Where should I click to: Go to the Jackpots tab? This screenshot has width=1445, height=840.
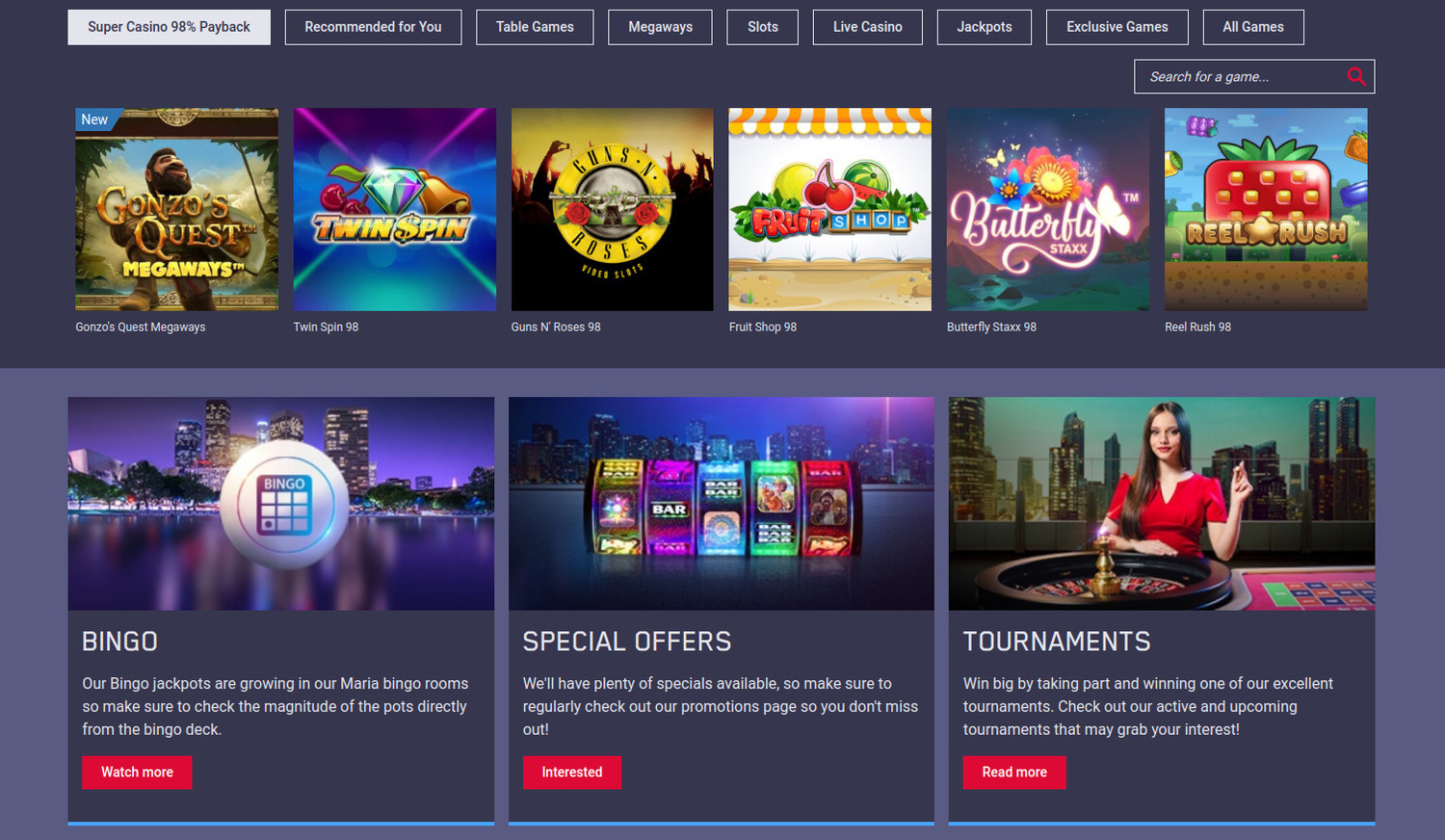tap(985, 27)
